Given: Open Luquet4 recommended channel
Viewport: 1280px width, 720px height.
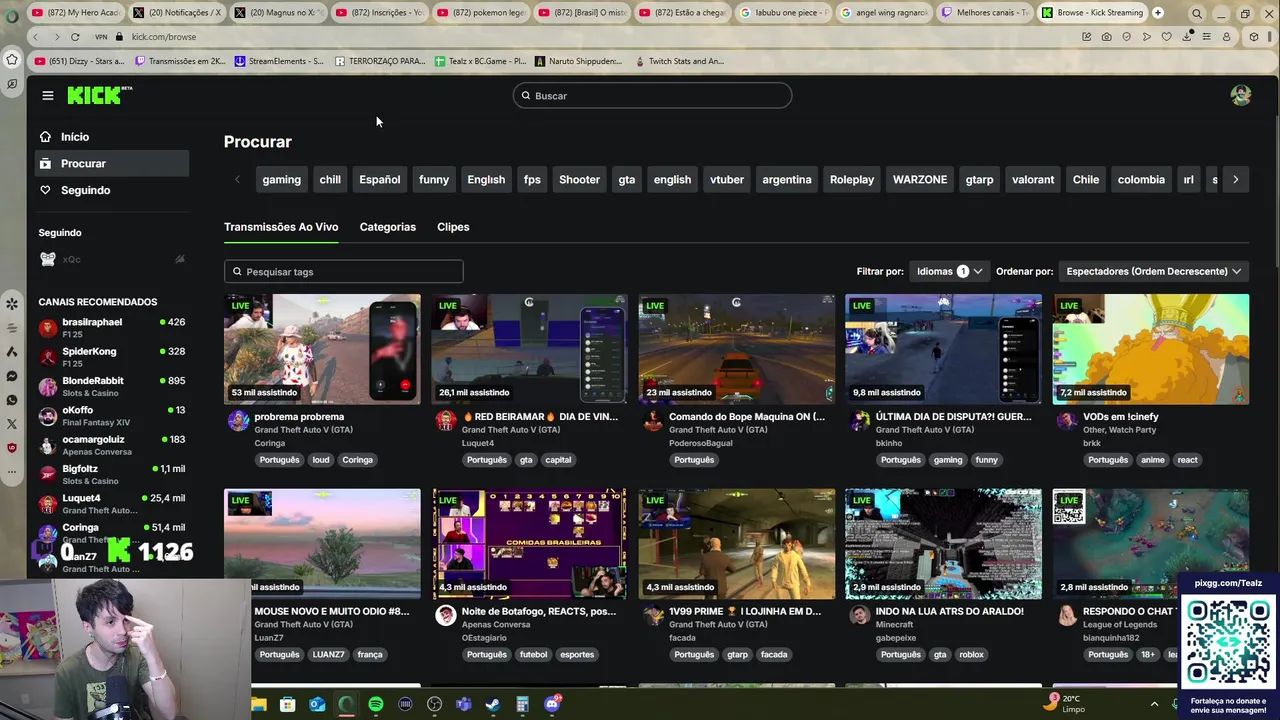Looking at the screenshot, I should pos(112,503).
